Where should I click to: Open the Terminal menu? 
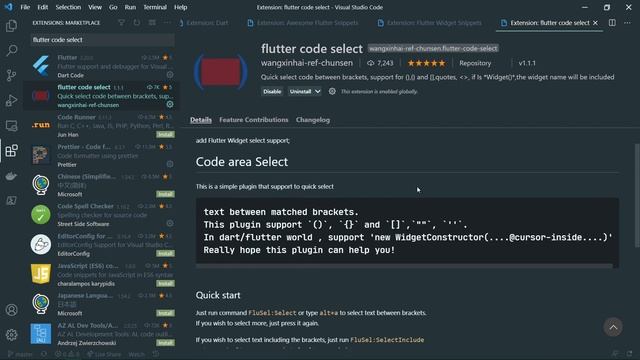point(155,7)
